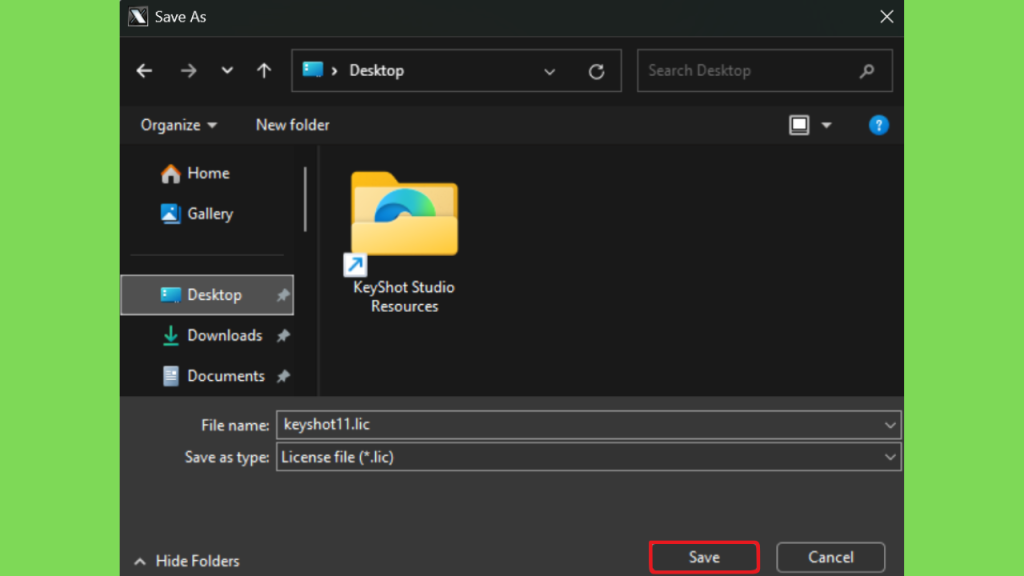Viewport: 1024px width, 576px height.
Task: Go back using the Back arrow
Action: click(x=144, y=71)
